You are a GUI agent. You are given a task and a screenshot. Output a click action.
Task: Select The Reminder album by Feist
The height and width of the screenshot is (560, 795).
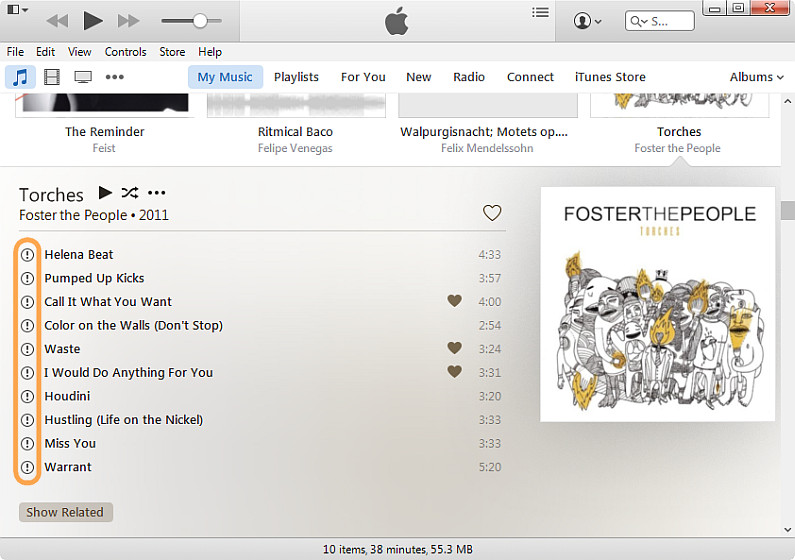pos(104,132)
